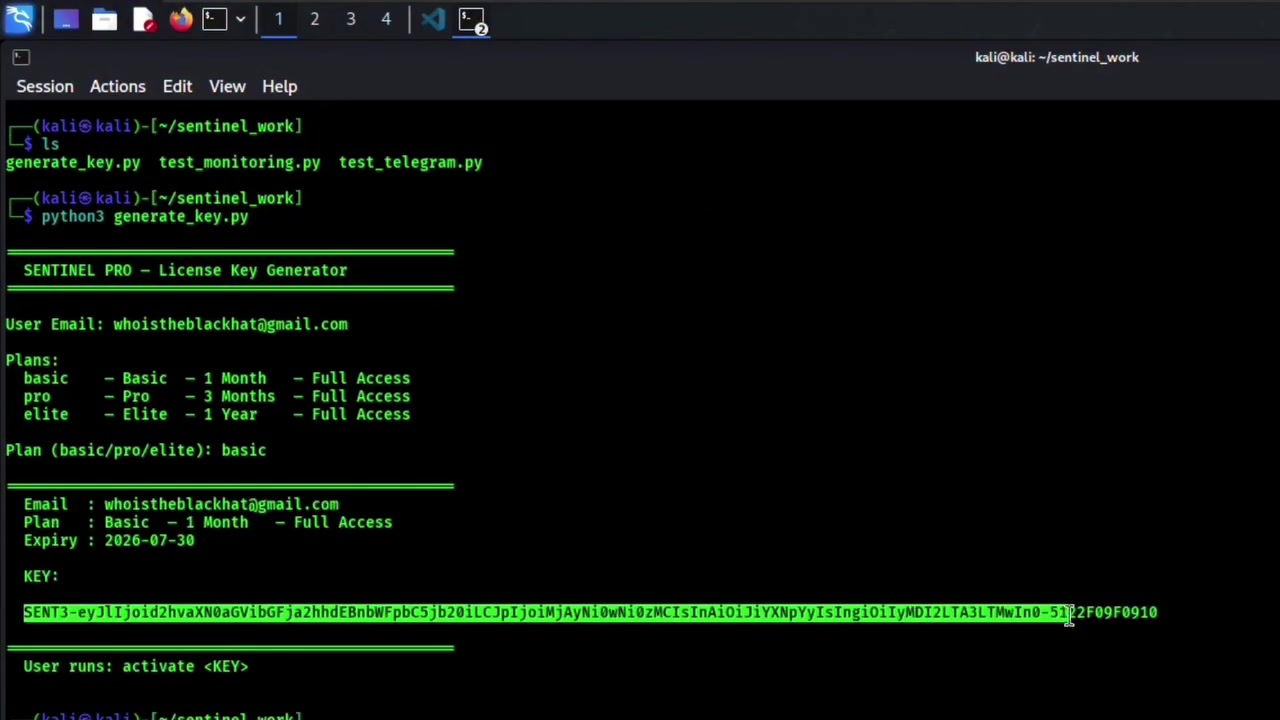The image size is (1280, 720).
Task: Open the file manager folder icon
Action: point(104,19)
